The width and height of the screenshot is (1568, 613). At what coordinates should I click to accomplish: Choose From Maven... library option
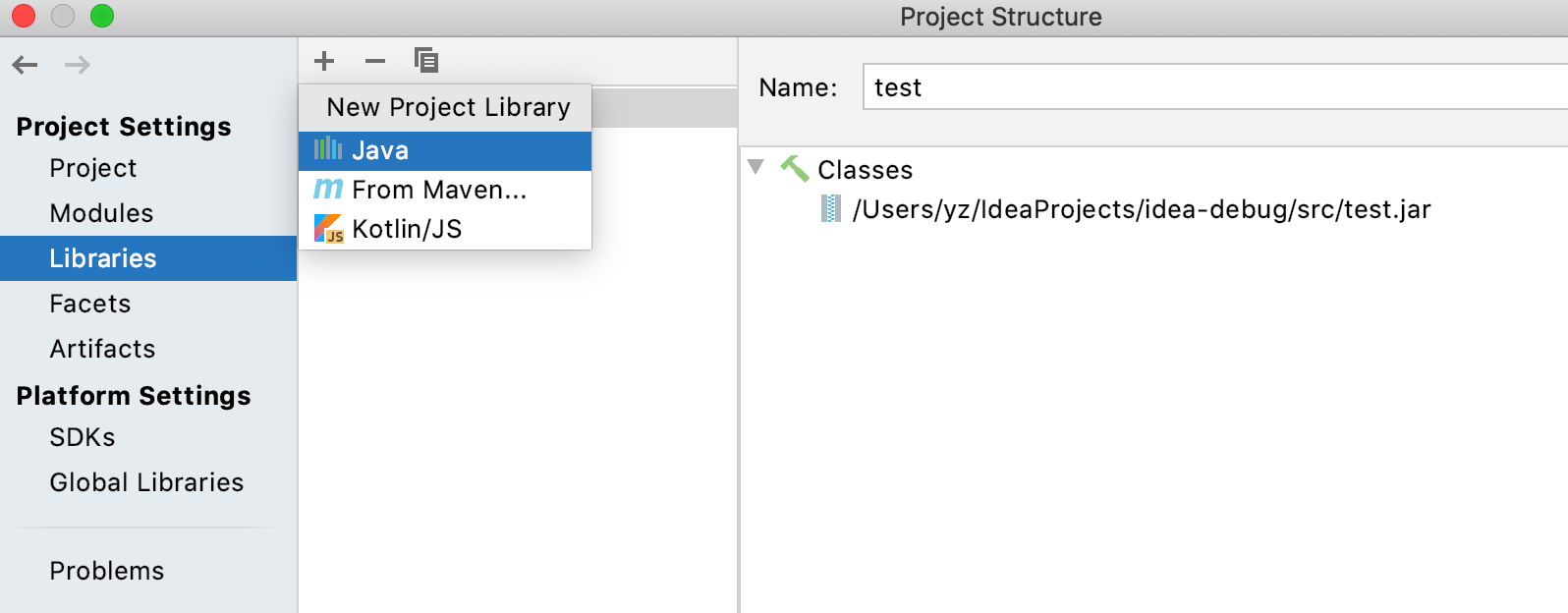tap(439, 190)
